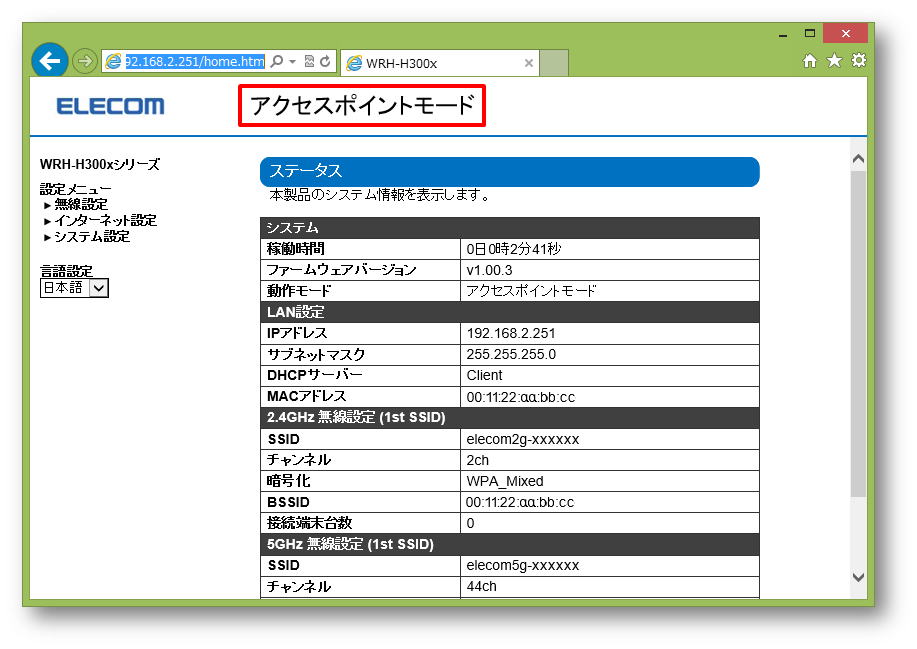Open address bar dropdown arrow

click(292, 61)
